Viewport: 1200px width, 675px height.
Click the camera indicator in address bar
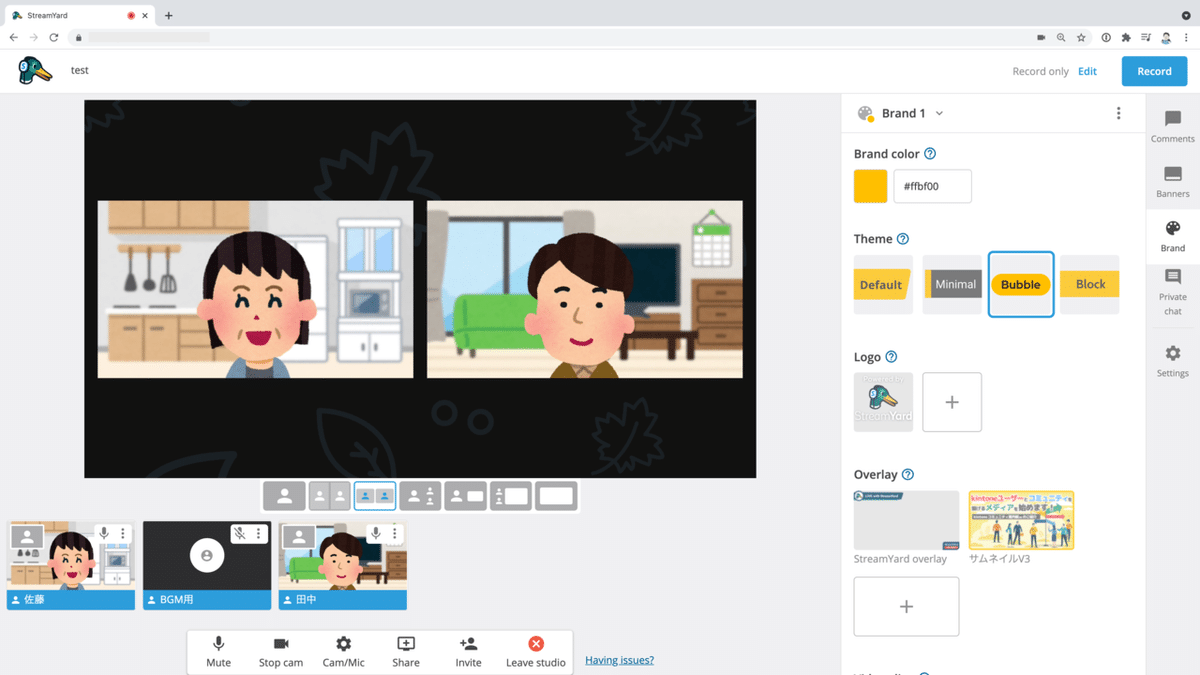click(x=1041, y=38)
